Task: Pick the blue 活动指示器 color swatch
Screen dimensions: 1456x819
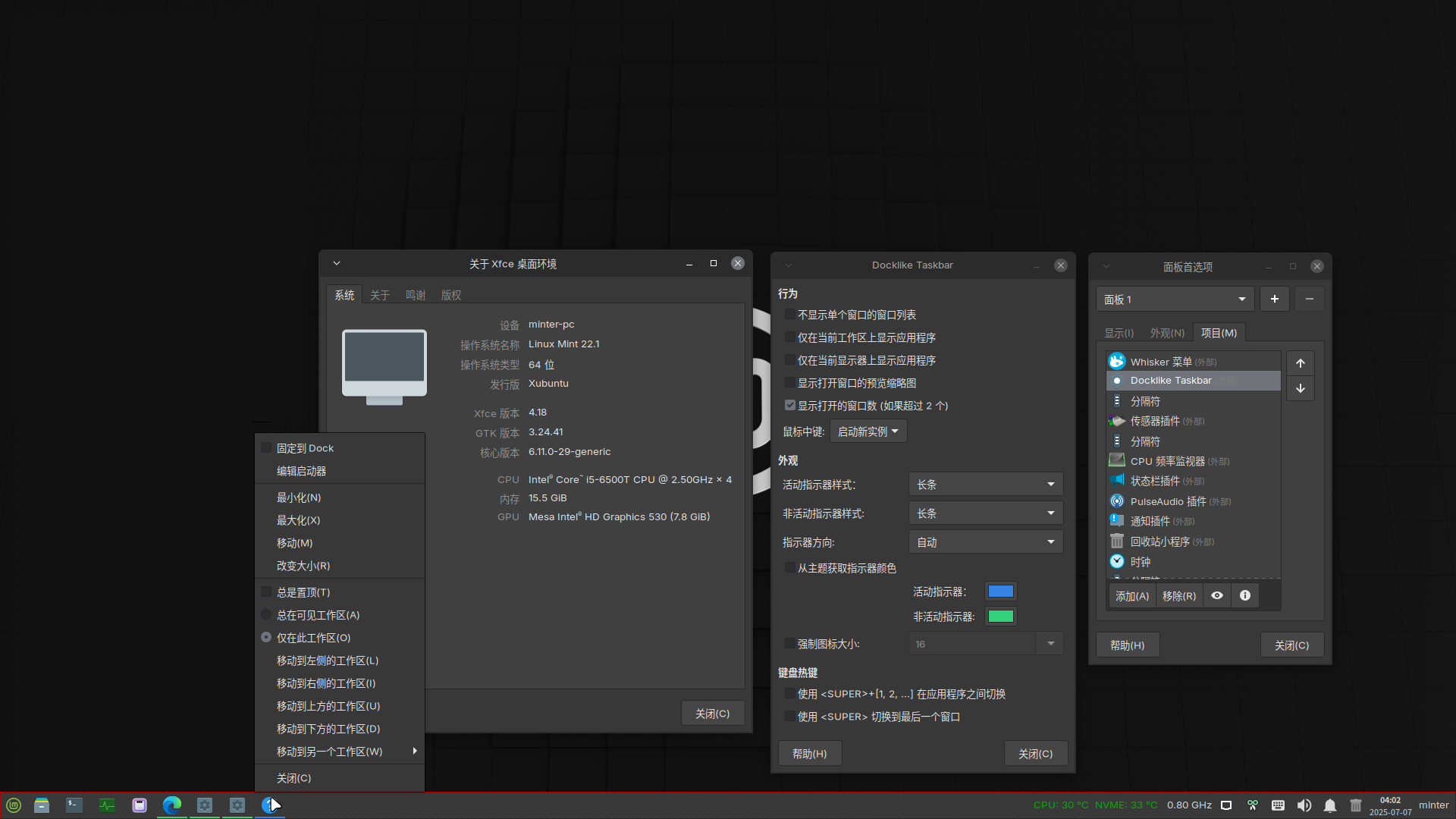Action: click(x=1001, y=591)
